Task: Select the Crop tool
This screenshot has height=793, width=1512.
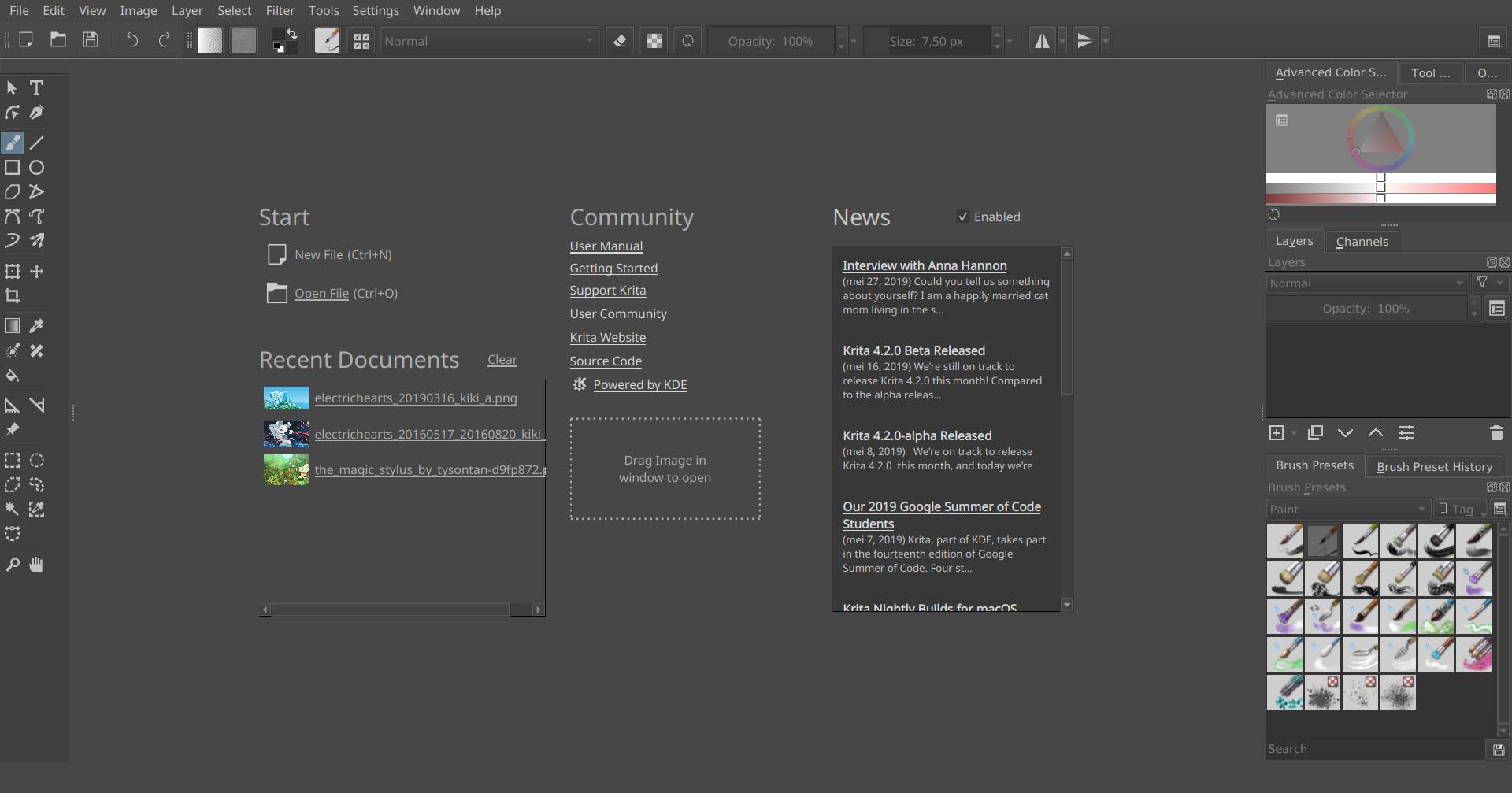Action: point(13,296)
